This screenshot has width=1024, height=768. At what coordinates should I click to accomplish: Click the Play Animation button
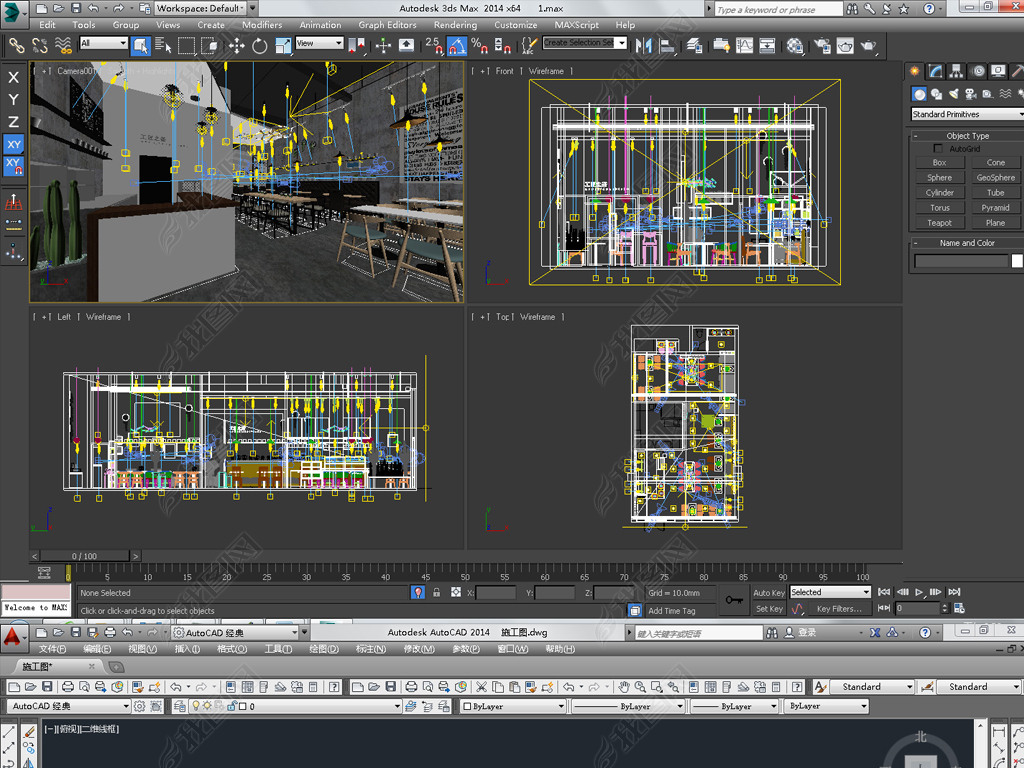pyautogui.click(x=919, y=592)
